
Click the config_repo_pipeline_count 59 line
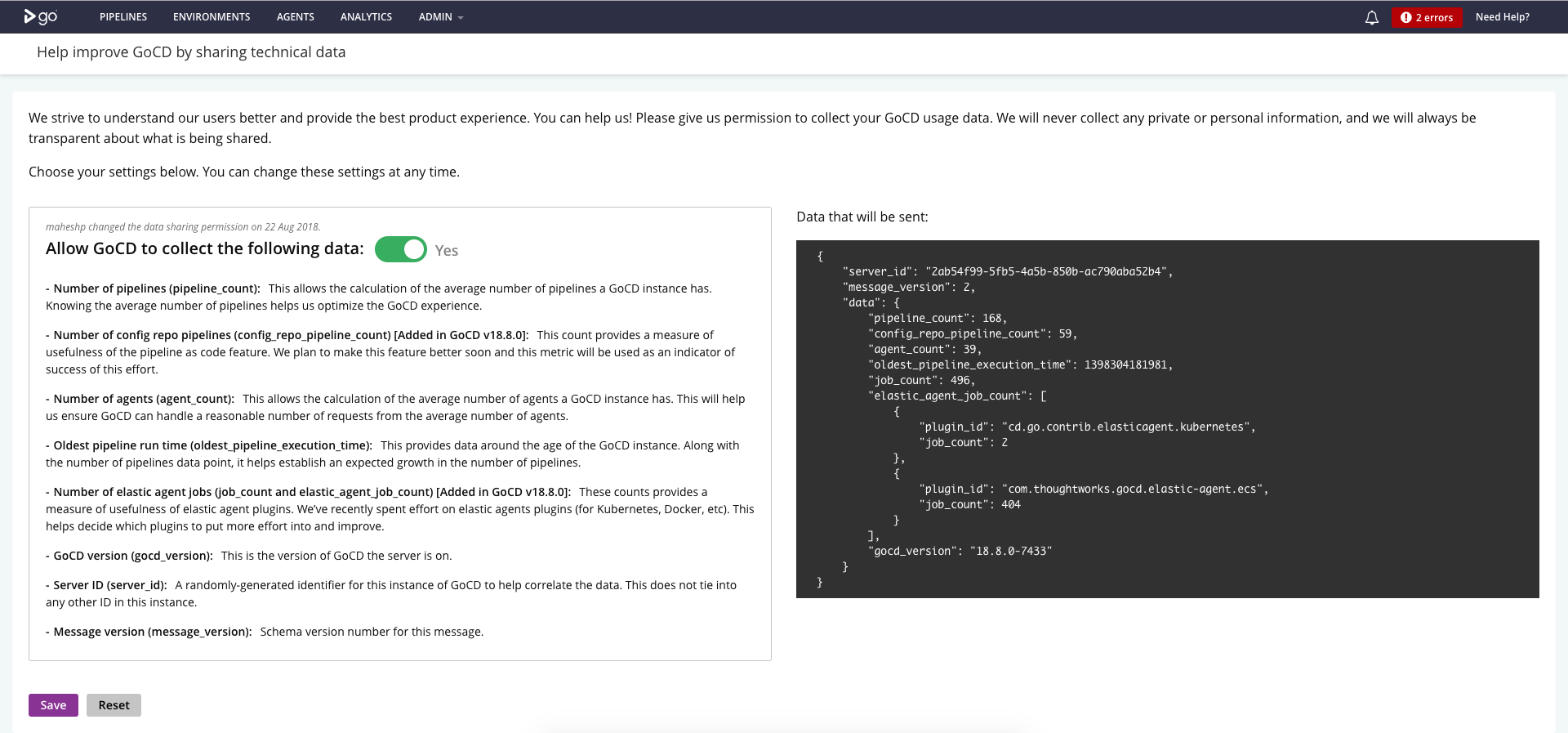pyautogui.click(x=973, y=333)
